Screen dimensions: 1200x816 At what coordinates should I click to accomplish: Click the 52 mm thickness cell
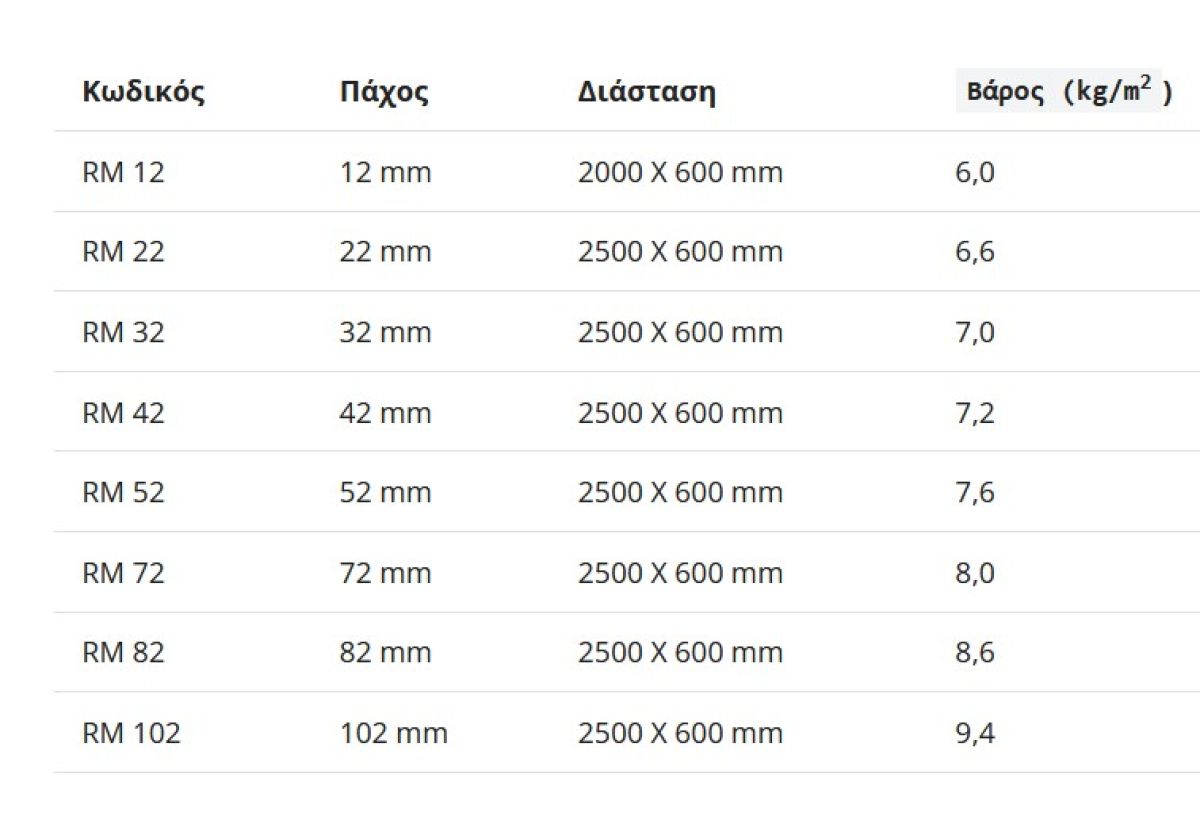385,493
